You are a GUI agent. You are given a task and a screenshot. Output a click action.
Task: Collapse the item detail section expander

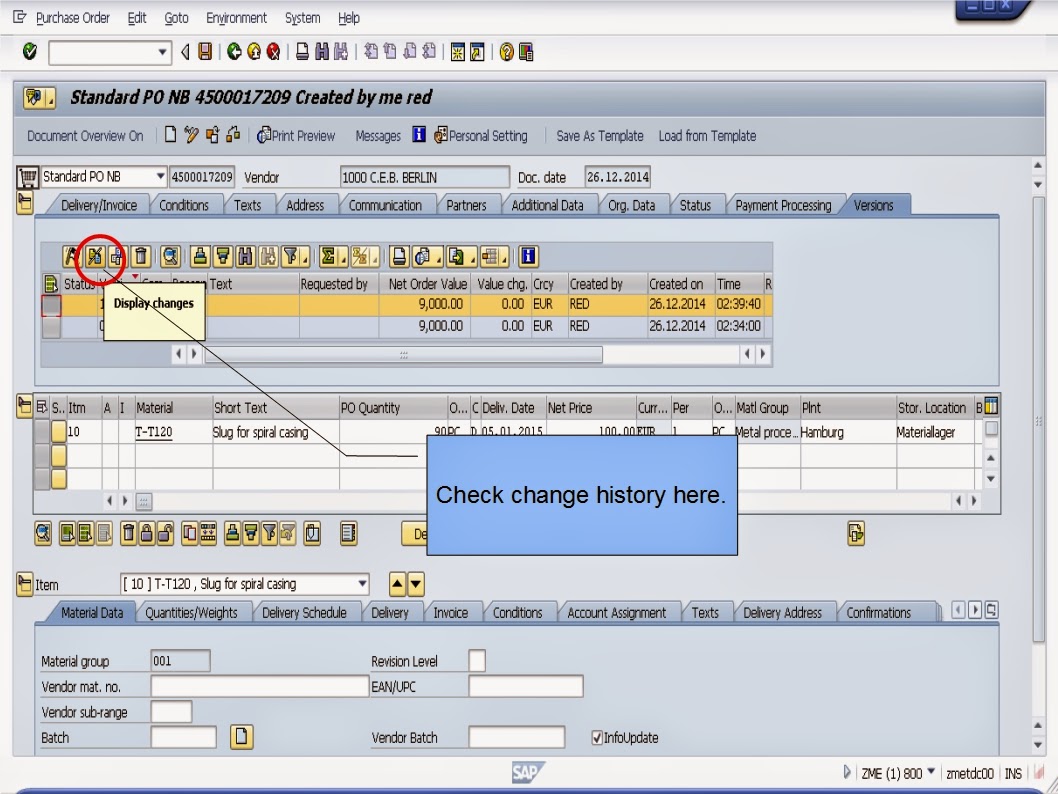tap(24, 584)
